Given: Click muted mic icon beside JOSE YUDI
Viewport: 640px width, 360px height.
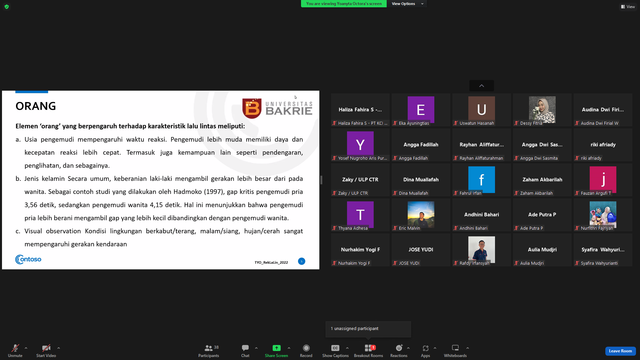Looking at the screenshot, I should [x=395, y=263].
